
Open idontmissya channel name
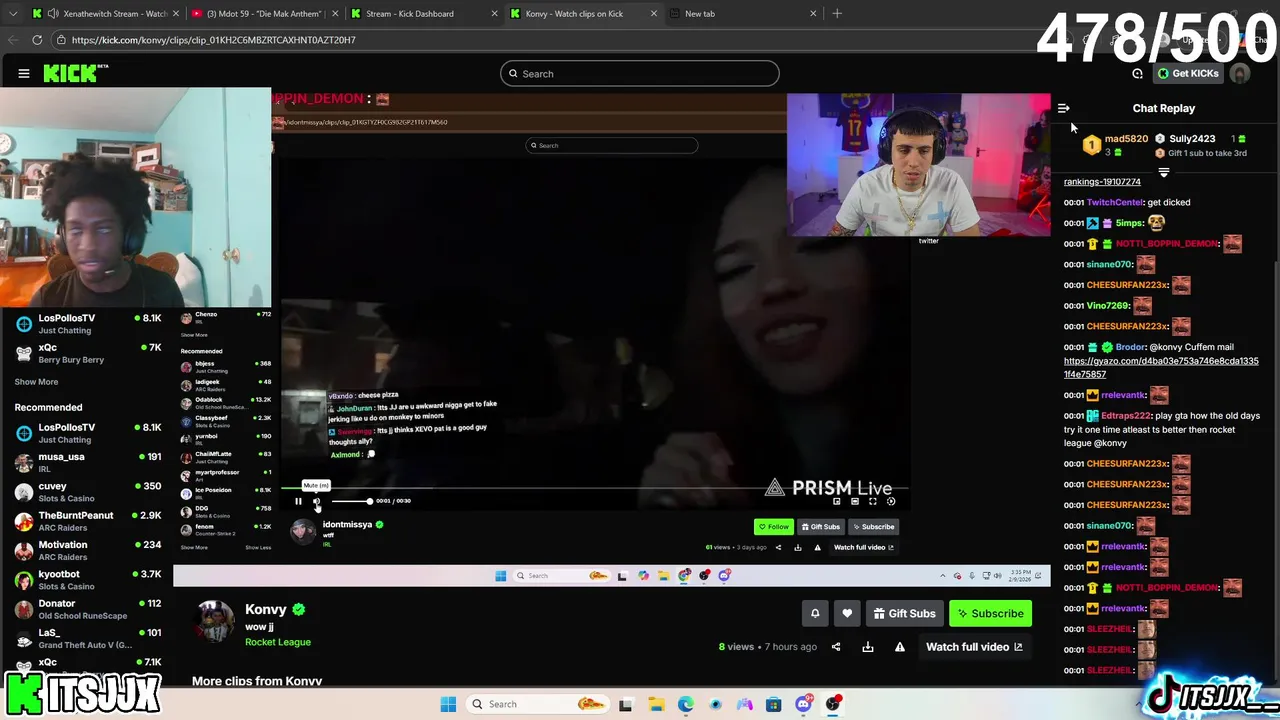pyautogui.click(x=347, y=524)
